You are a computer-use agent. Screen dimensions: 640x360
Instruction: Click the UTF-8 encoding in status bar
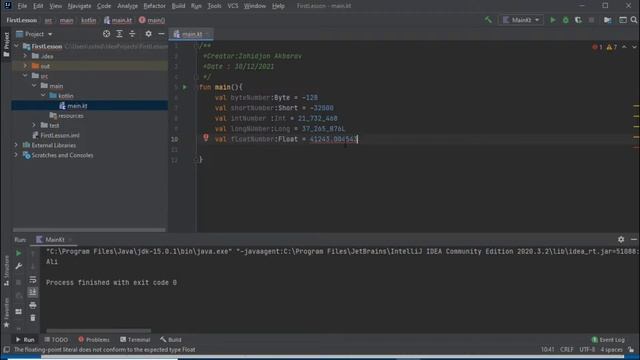coord(587,350)
